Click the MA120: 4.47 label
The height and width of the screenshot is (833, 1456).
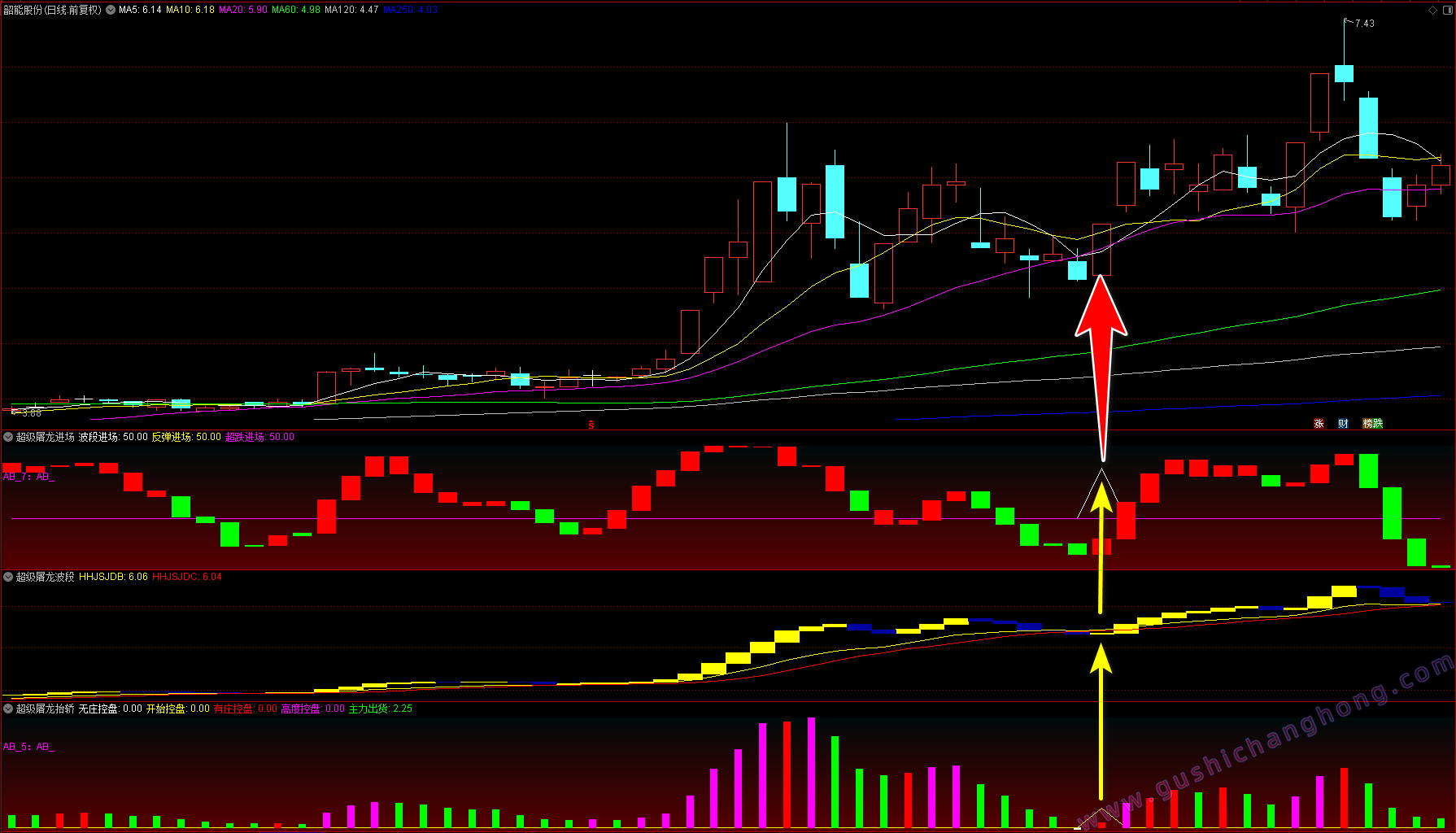(x=351, y=10)
